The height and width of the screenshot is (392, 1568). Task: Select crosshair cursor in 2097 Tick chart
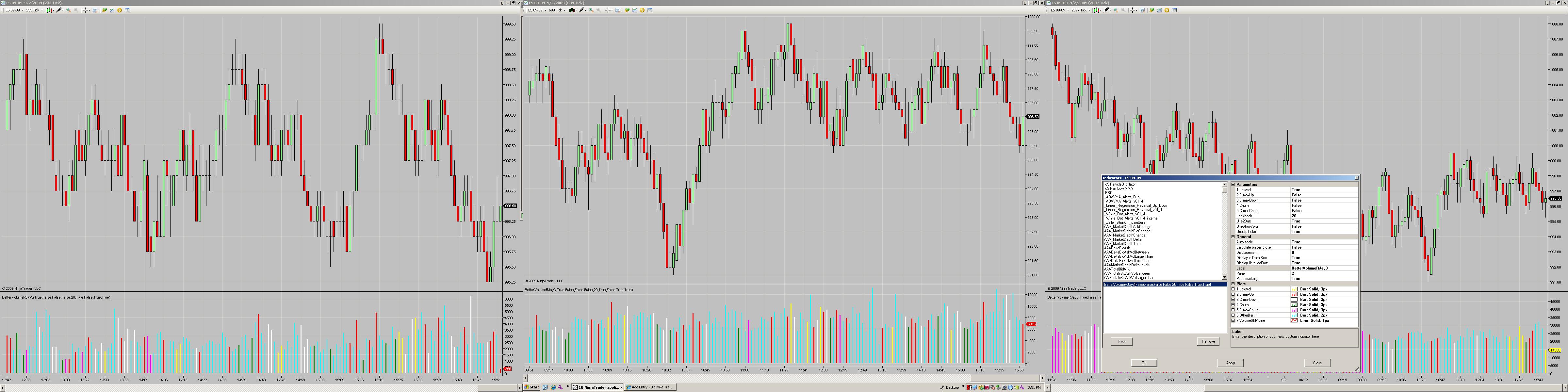pyautogui.click(x=1134, y=10)
